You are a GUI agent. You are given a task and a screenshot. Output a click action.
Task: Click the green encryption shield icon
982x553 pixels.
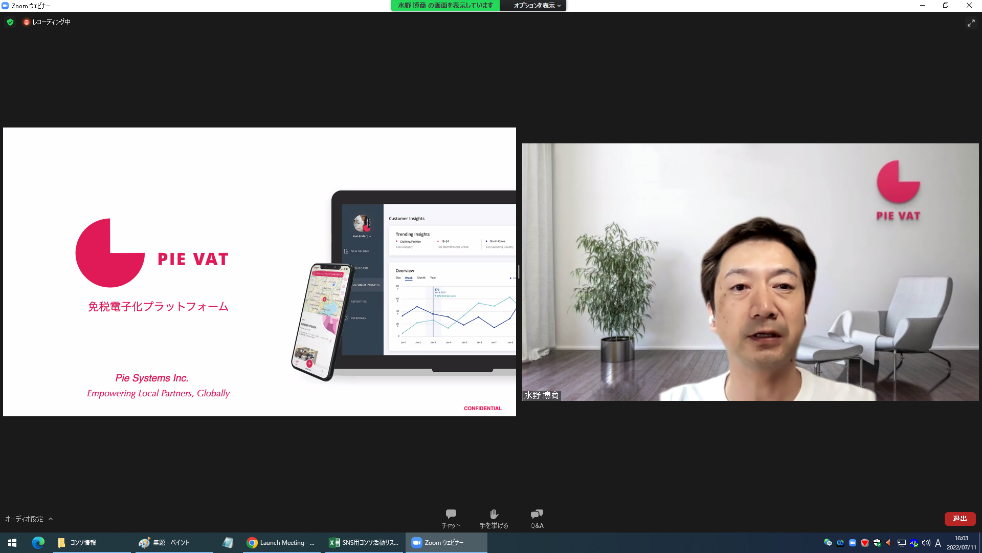(x=10, y=22)
